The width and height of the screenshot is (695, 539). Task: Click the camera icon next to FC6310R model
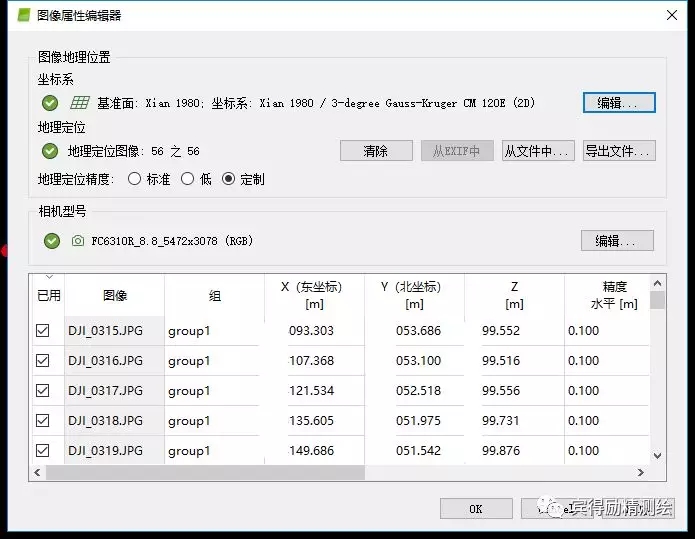[x=78, y=241]
